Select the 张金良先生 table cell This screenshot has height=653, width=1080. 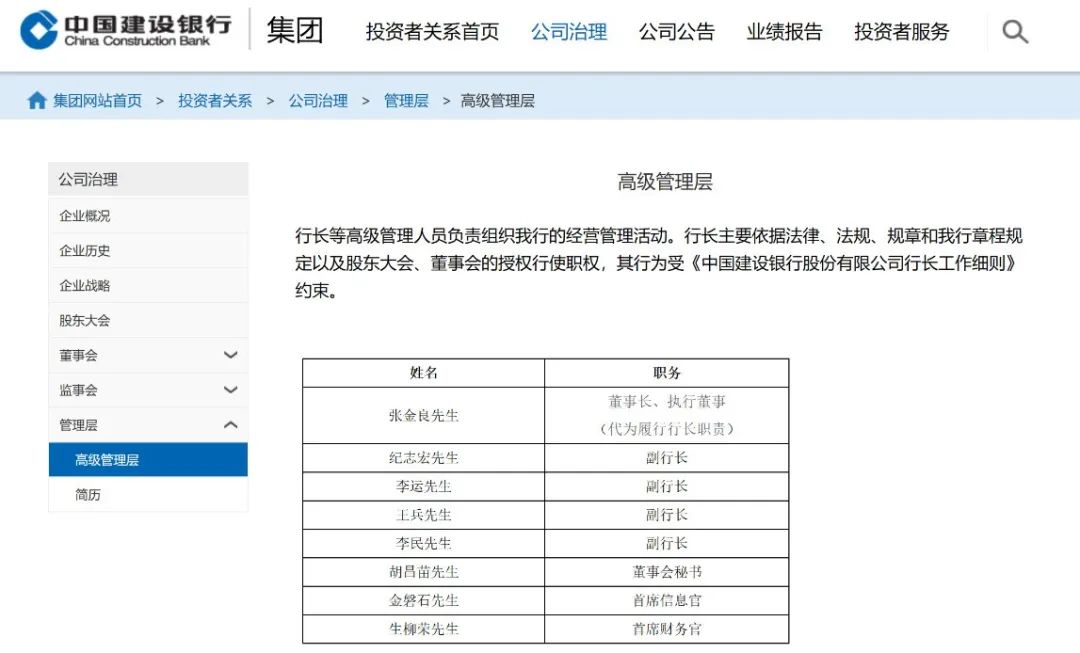(424, 415)
